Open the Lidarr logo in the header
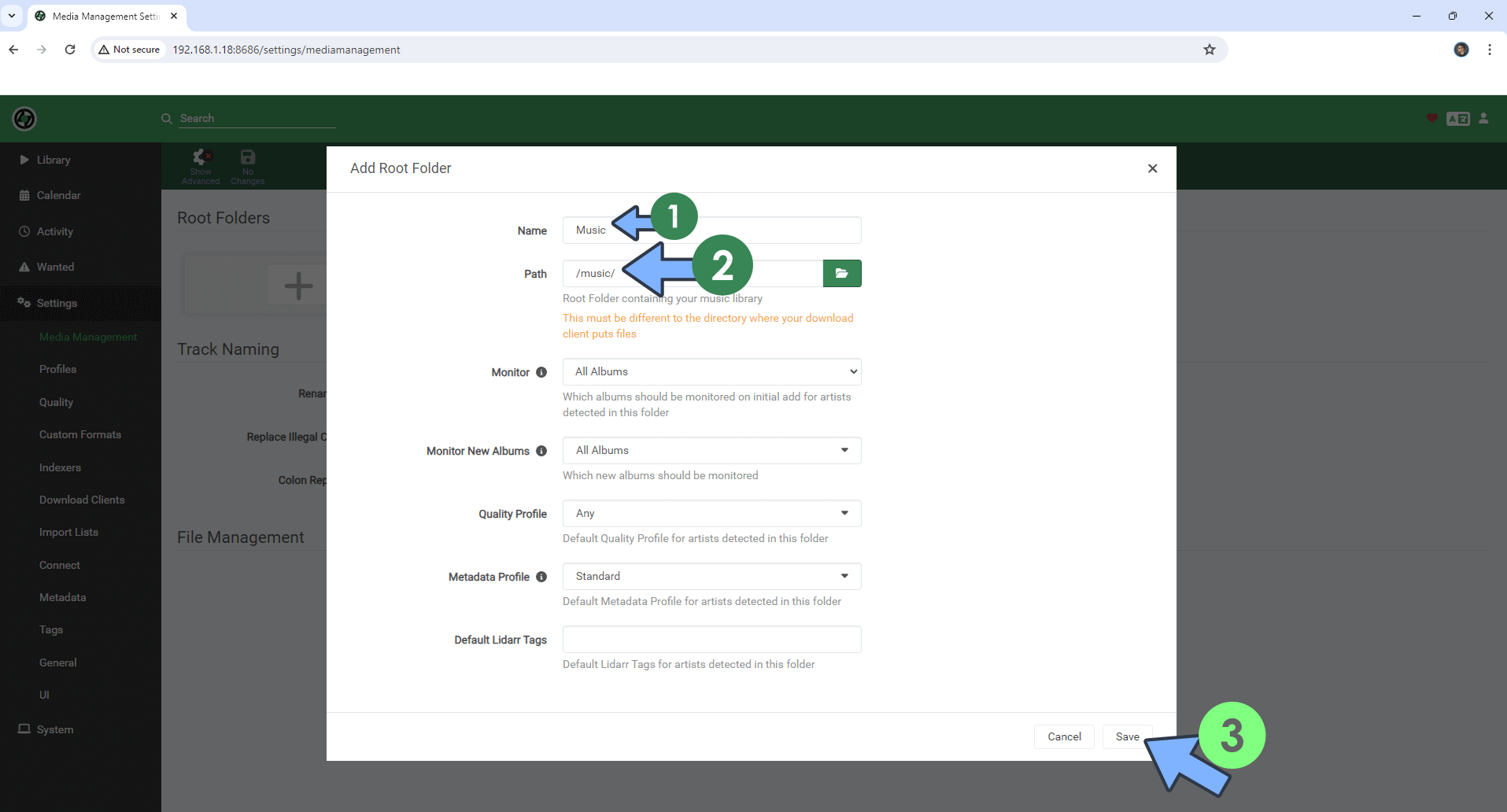 pyautogui.click(x=24, y=118)
